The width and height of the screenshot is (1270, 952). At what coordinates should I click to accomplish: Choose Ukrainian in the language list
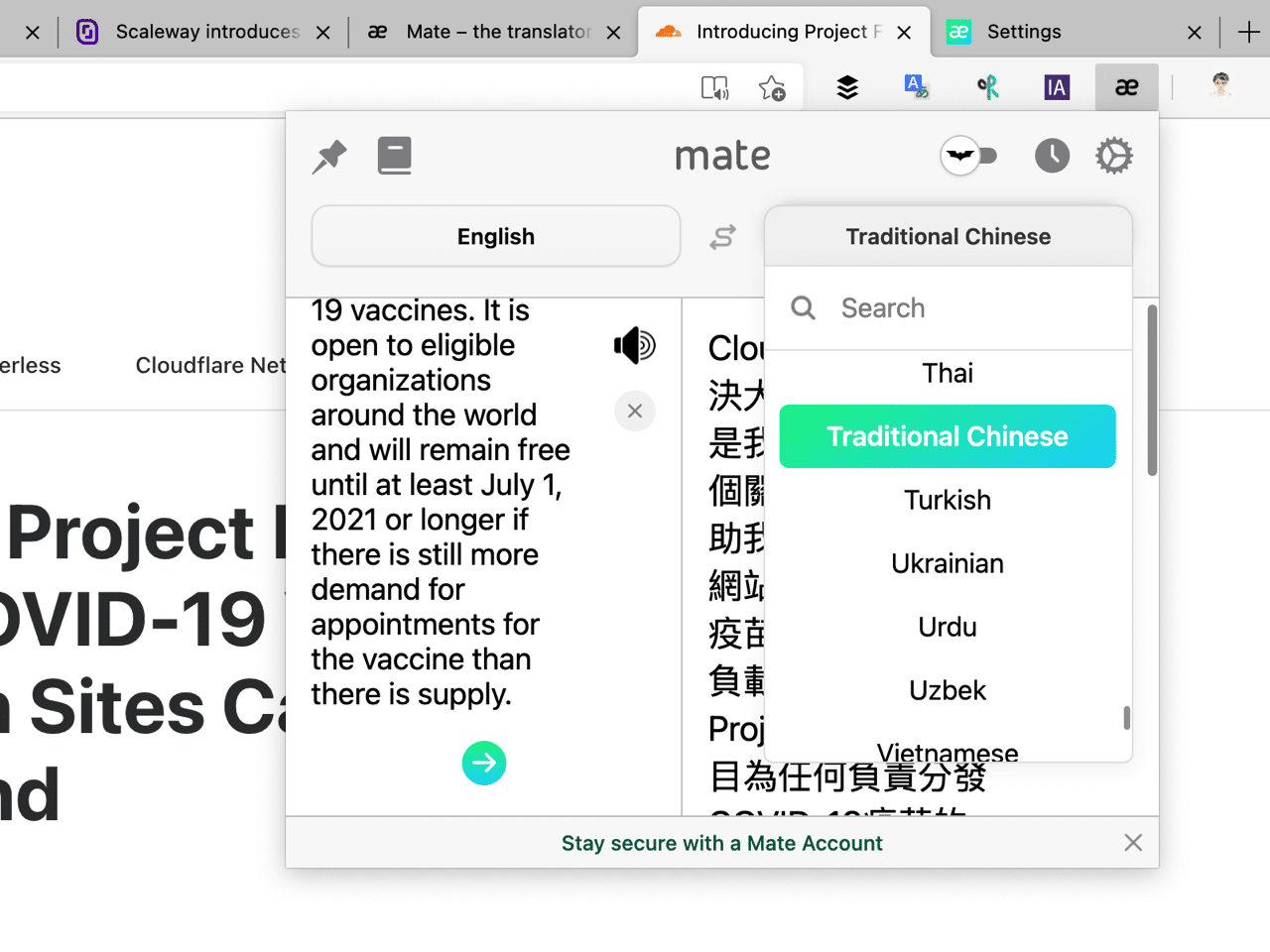(x=948, y=563)
